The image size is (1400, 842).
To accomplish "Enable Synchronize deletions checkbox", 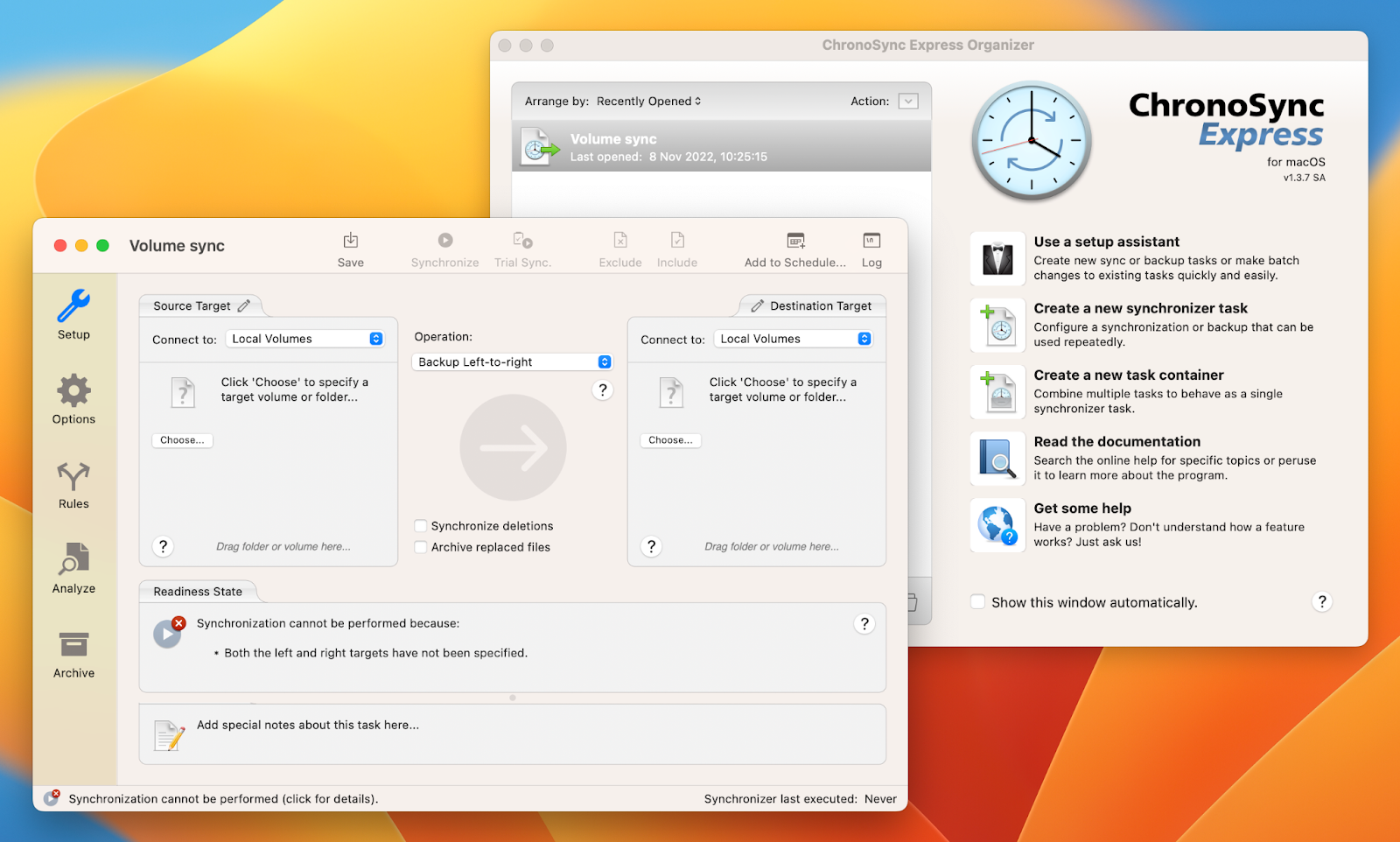I will [421, 526].
